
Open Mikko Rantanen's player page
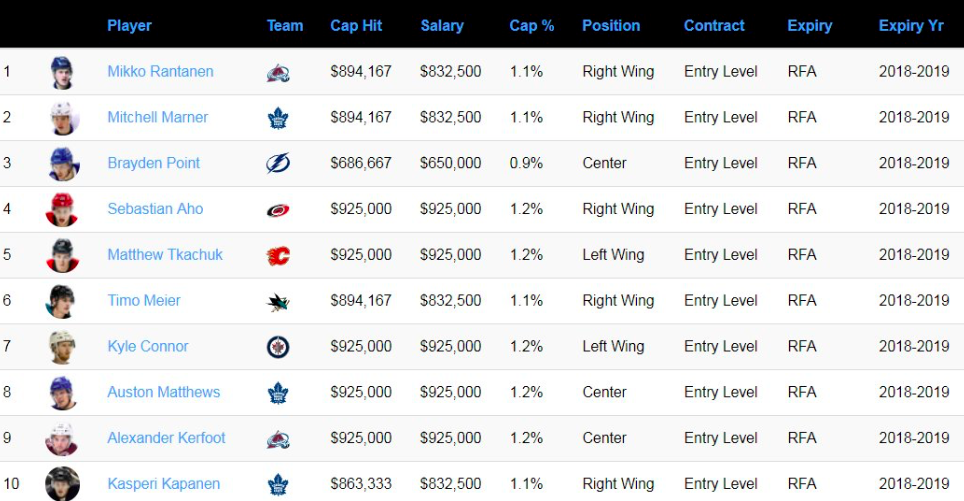tap(160, 72)
